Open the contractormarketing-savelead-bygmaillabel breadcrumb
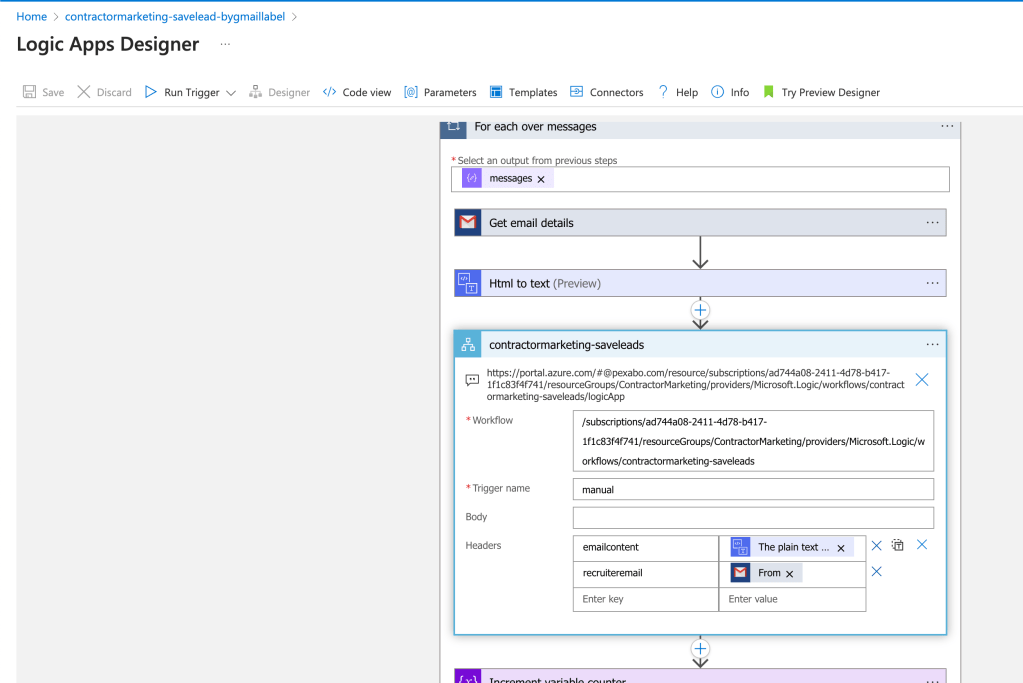This screenshot has width=1023, height=683. [175, 17]
